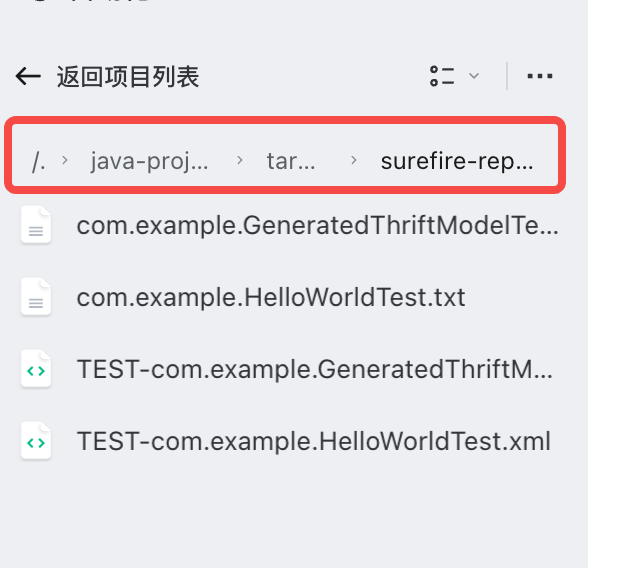Click chevron after root breadcrumb
The height and width of the screenshot is (568, 618).
coord(65,160)
